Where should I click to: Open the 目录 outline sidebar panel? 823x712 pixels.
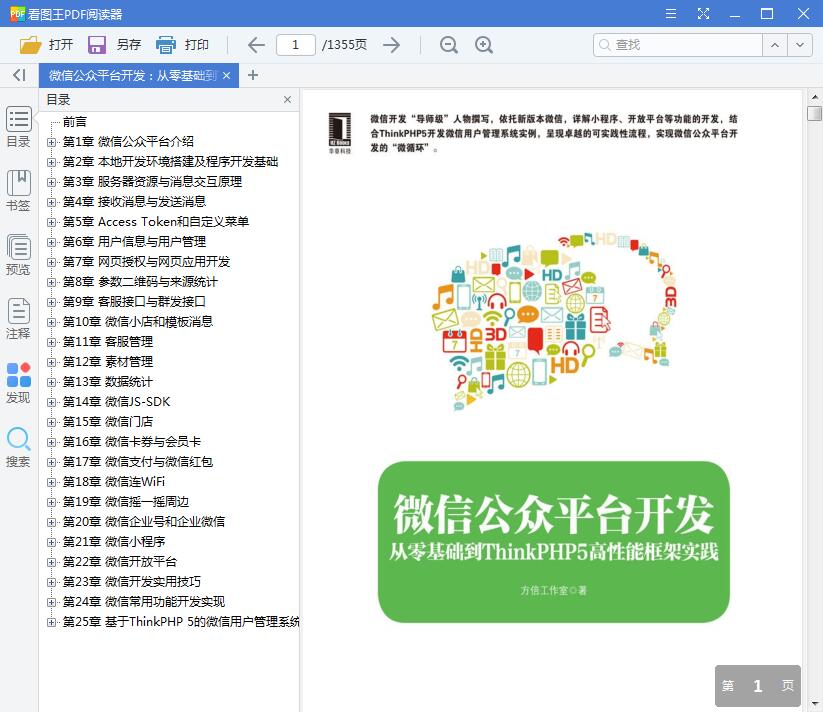[x=18, y=127]
